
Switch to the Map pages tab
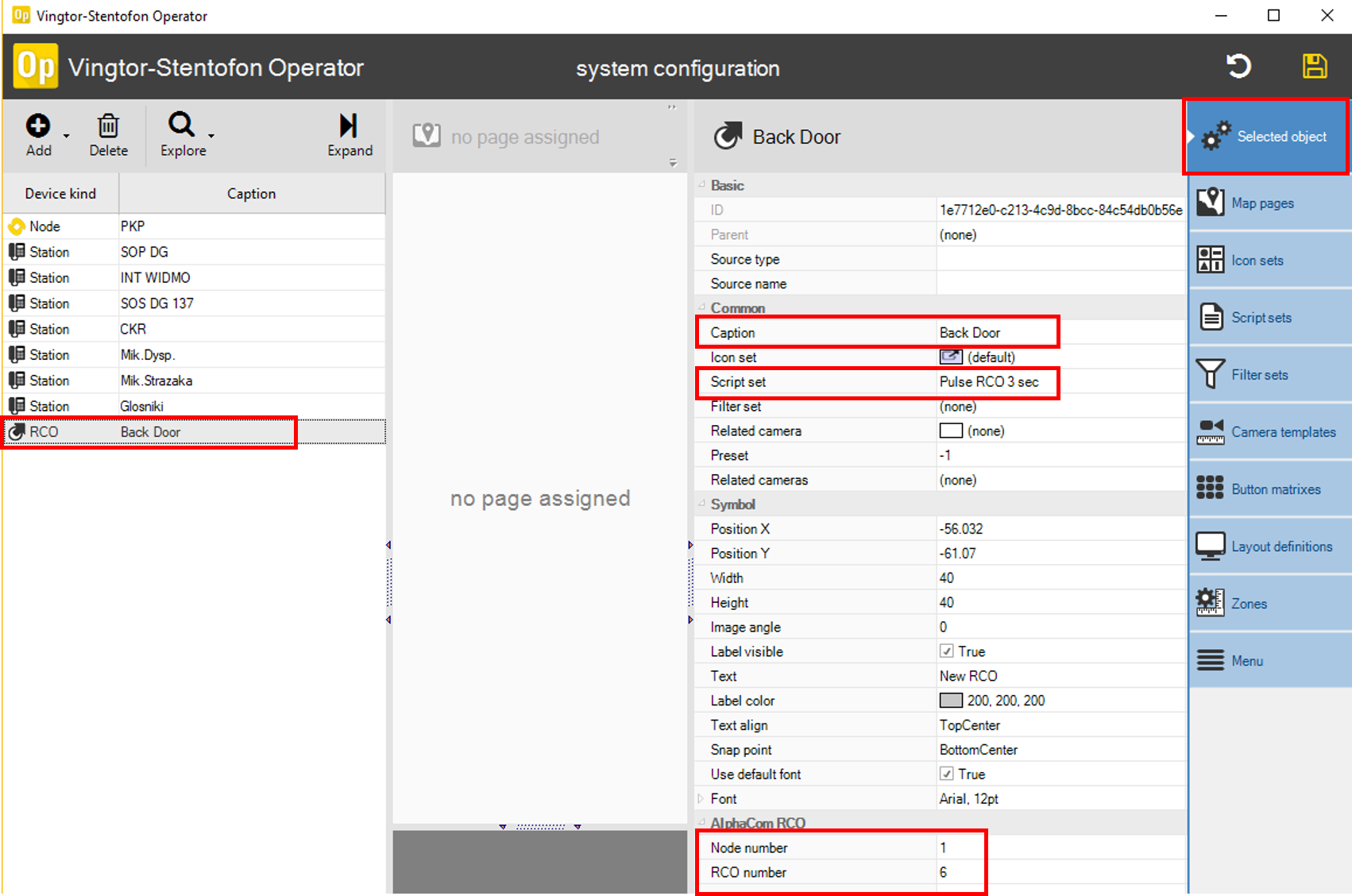tap(1269, 203)
